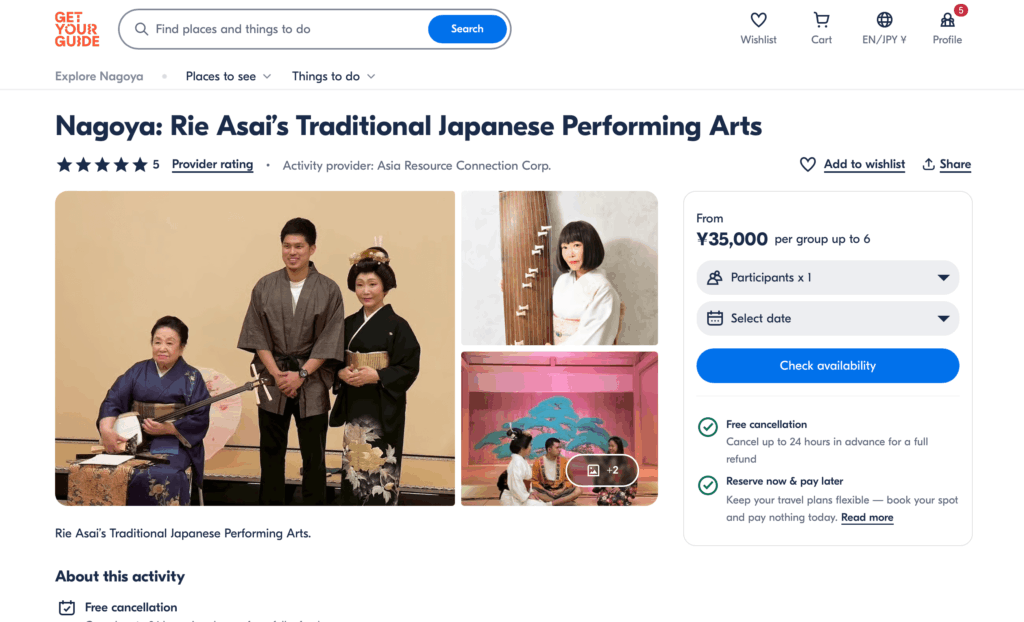Open the Select date dropdown
1024x622 pixels.
tap(827, 318)
